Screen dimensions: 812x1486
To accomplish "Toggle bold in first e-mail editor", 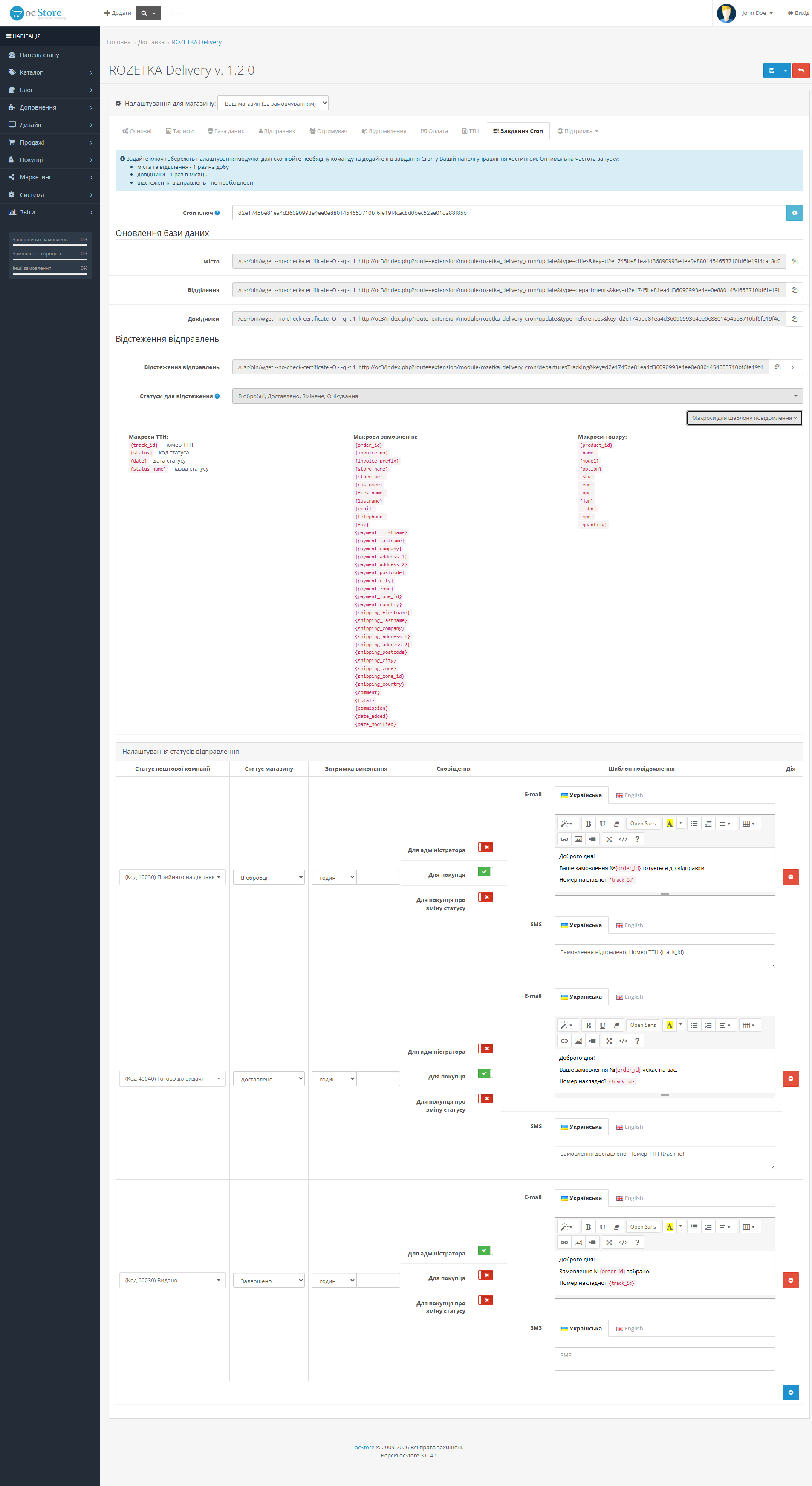I will tap(588, 824).
